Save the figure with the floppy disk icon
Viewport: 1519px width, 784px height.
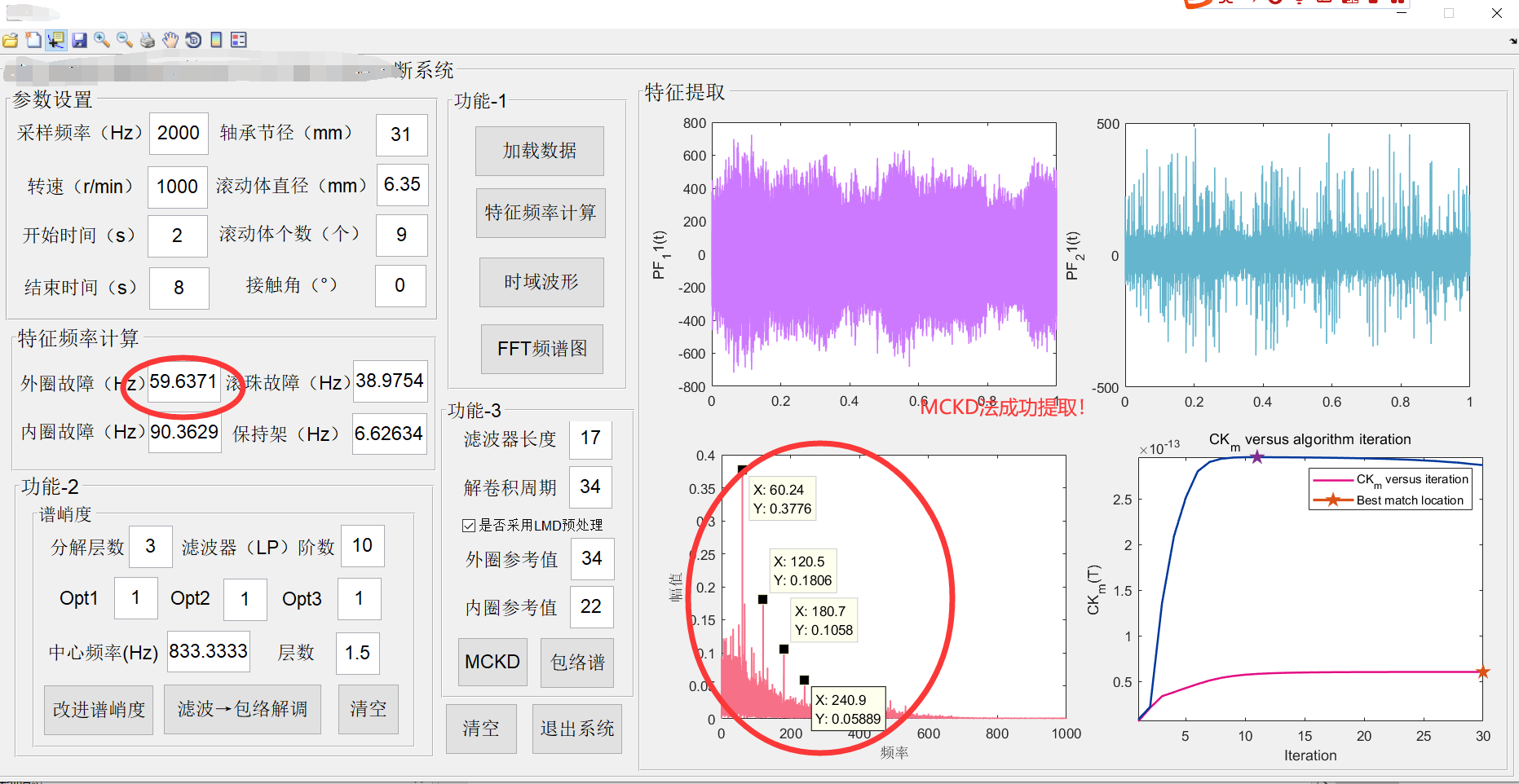pos(79,40)
